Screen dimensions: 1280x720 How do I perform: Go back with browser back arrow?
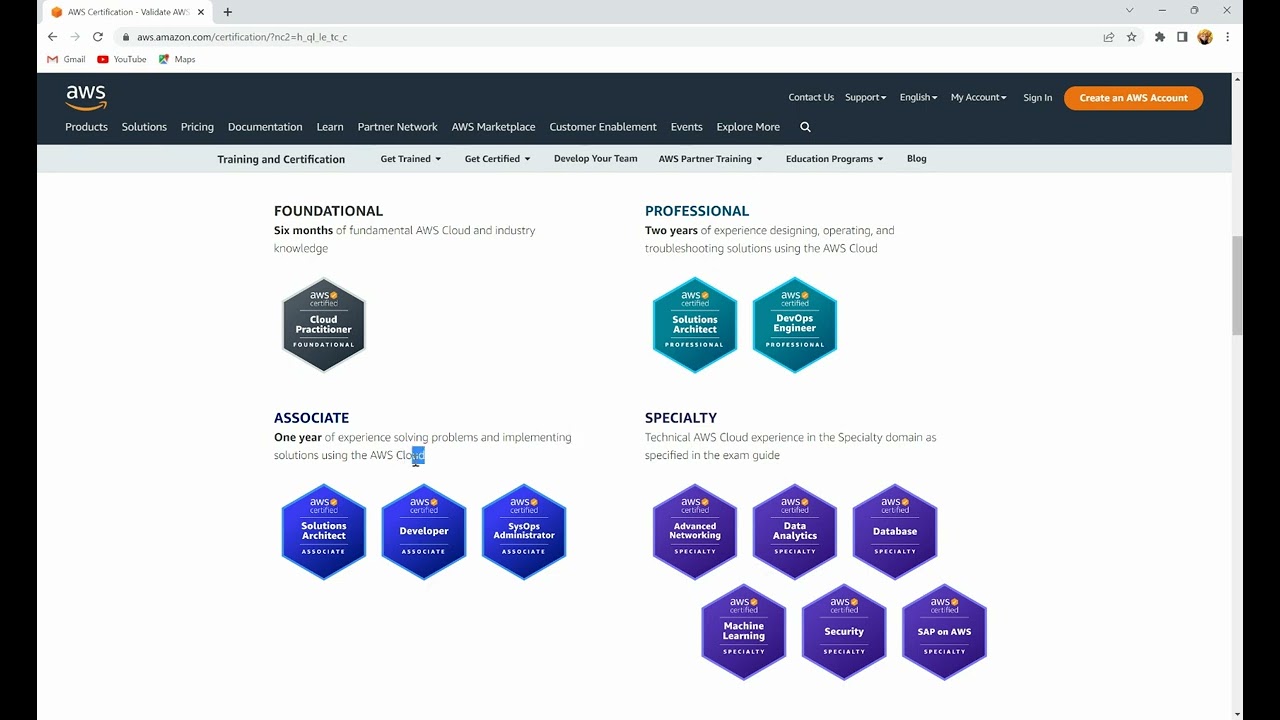tap(52, 37)
